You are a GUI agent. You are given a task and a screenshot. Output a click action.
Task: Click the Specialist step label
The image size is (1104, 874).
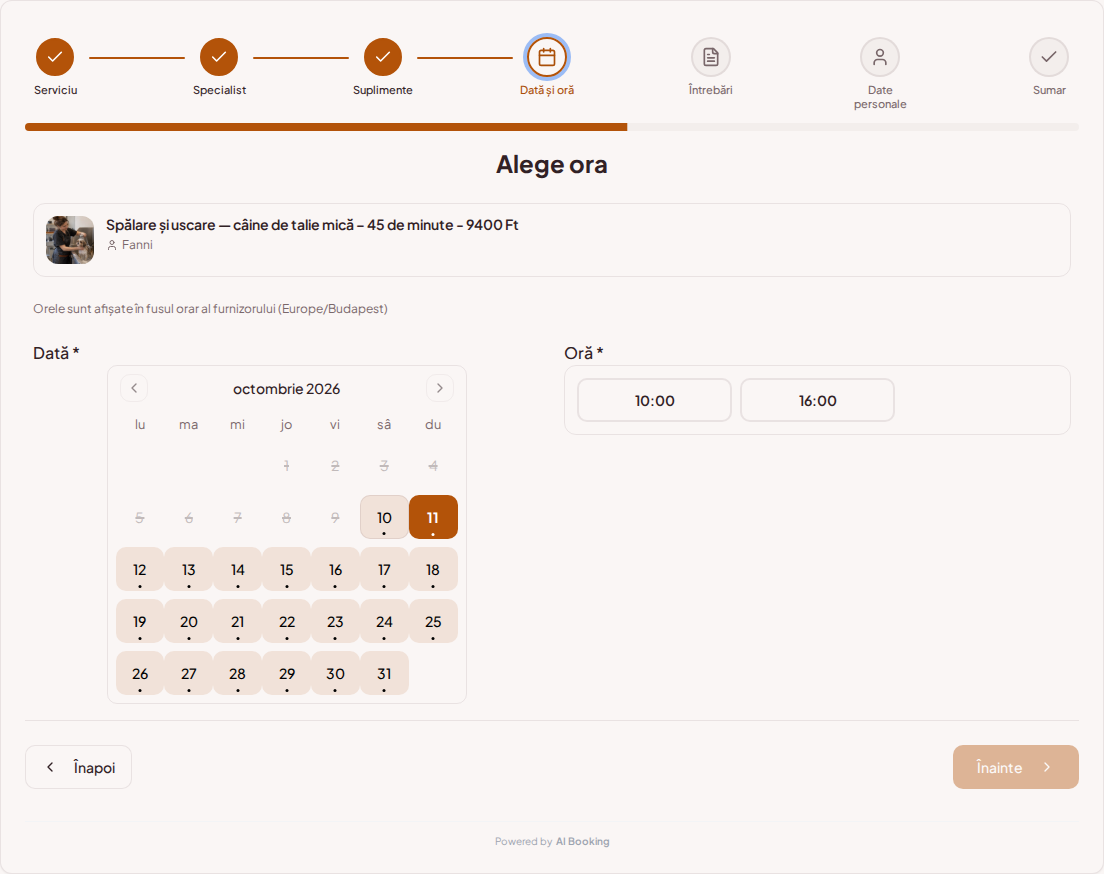point(220,90)
